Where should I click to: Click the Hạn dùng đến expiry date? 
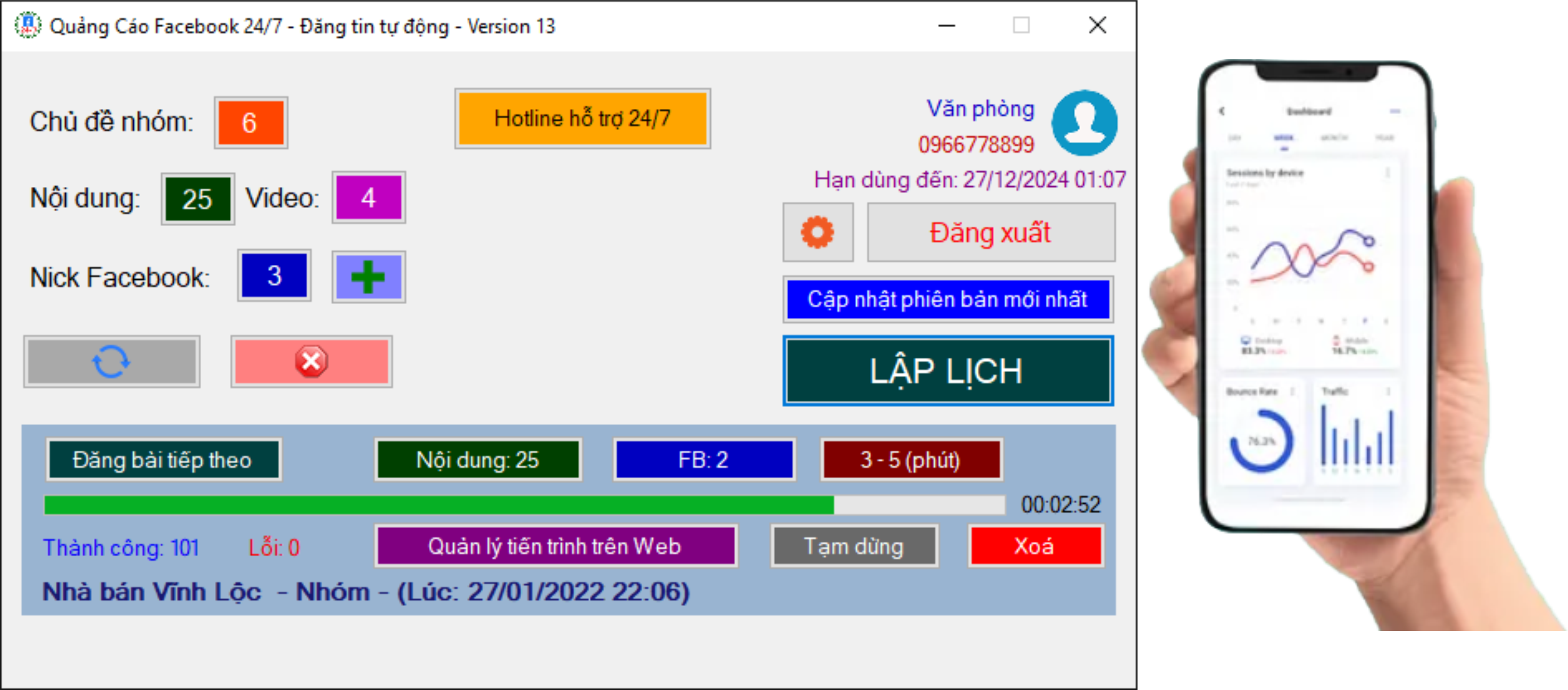[970, 179]
